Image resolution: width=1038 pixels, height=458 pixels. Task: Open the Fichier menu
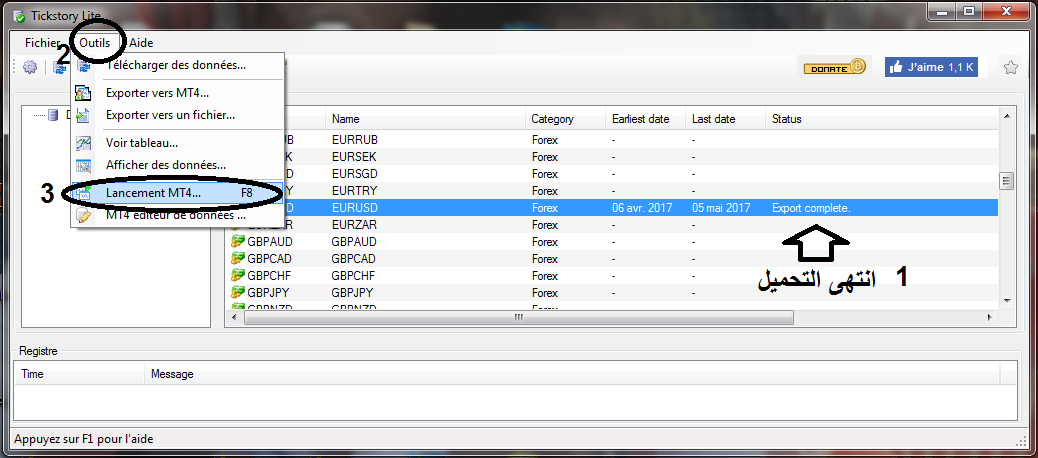[43, 43]
